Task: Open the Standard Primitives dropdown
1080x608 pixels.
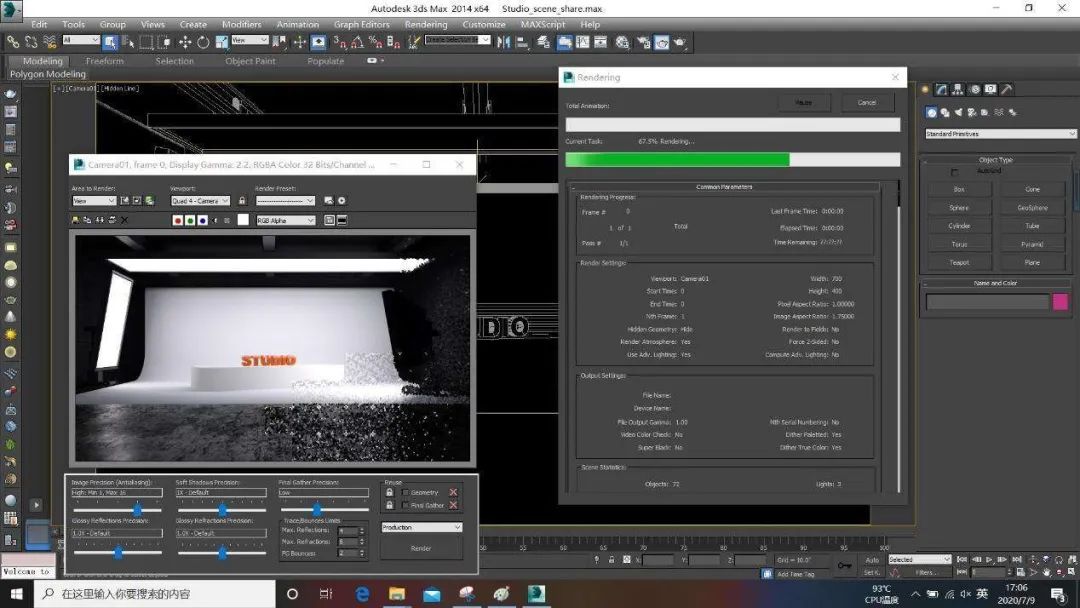Action: pyautogui.click(x=1000, y=134)
